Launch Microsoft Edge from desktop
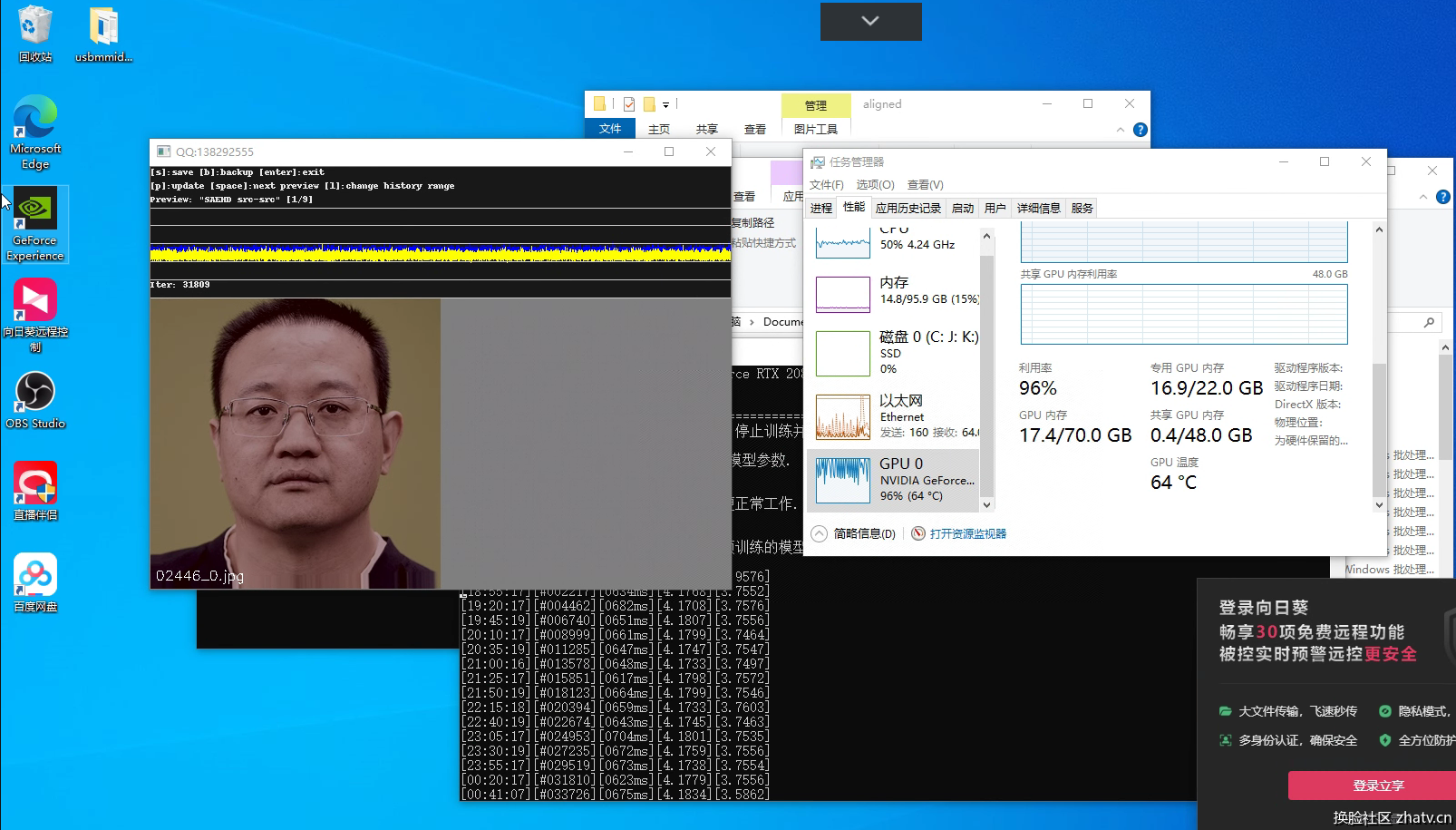This screenshot has height=830, width=1456. click(x=35, y=132)
